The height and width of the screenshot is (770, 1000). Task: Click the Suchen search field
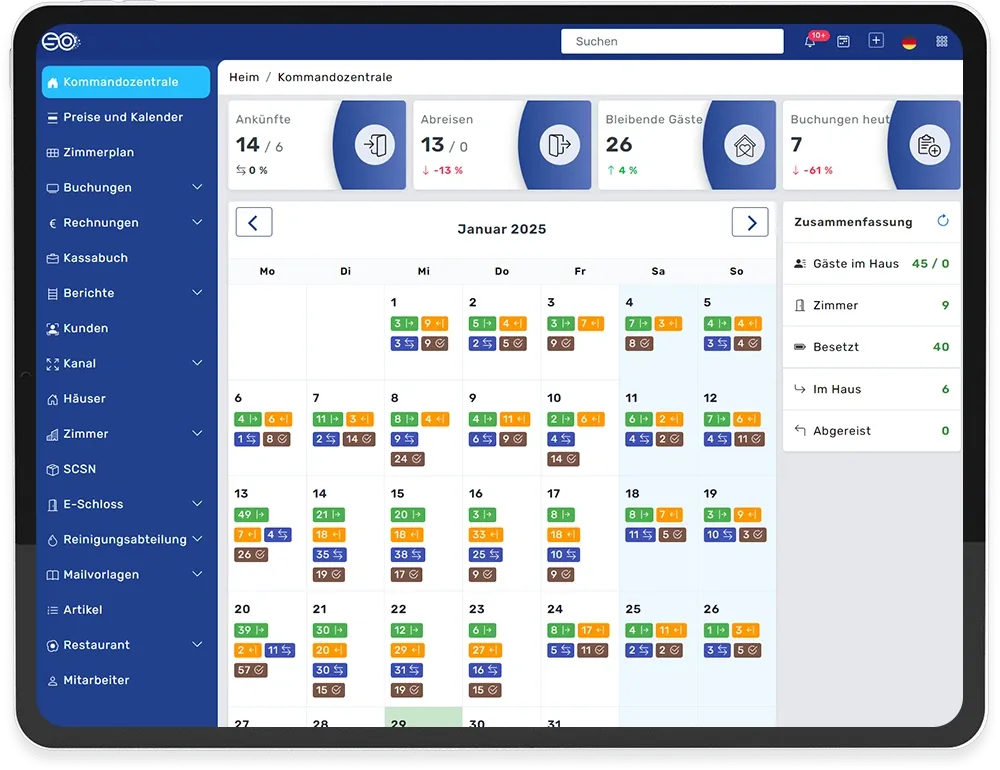(672, 41)
